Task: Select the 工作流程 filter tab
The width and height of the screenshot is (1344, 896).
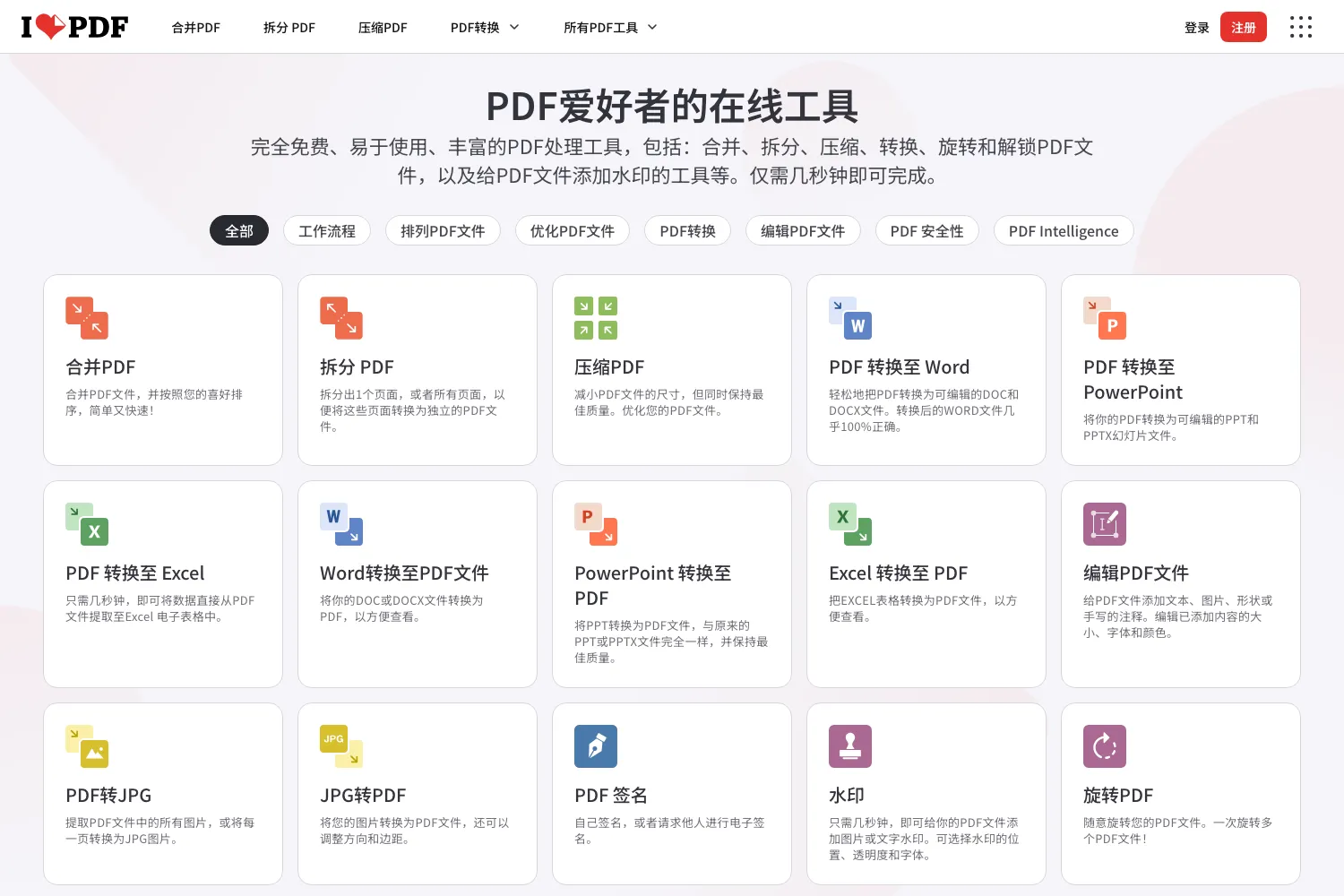Action: coord(327,231)
